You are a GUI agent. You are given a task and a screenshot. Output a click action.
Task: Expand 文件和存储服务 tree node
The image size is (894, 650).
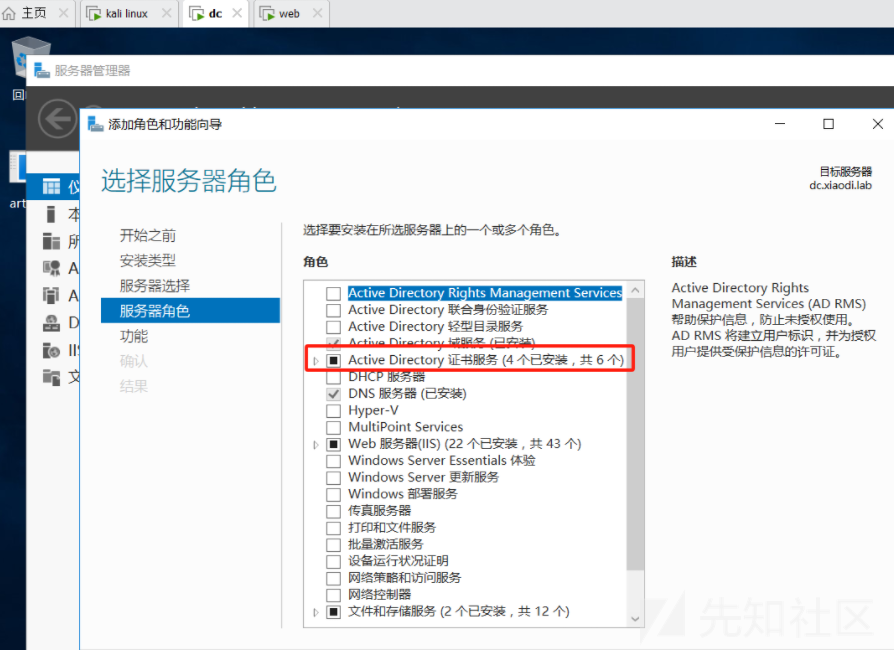[x=316, y=612]
